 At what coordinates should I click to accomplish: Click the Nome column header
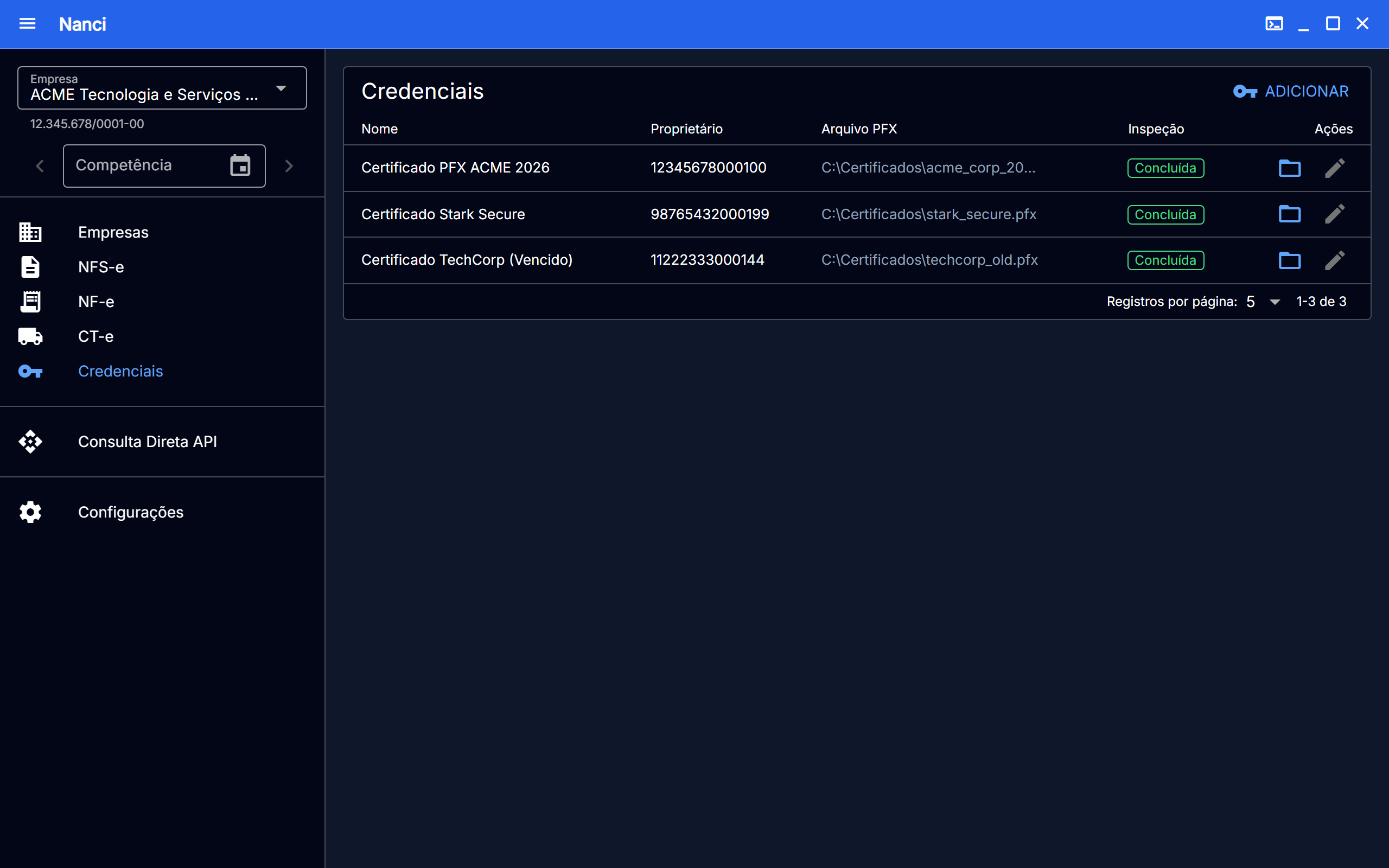tap(379, 129)
